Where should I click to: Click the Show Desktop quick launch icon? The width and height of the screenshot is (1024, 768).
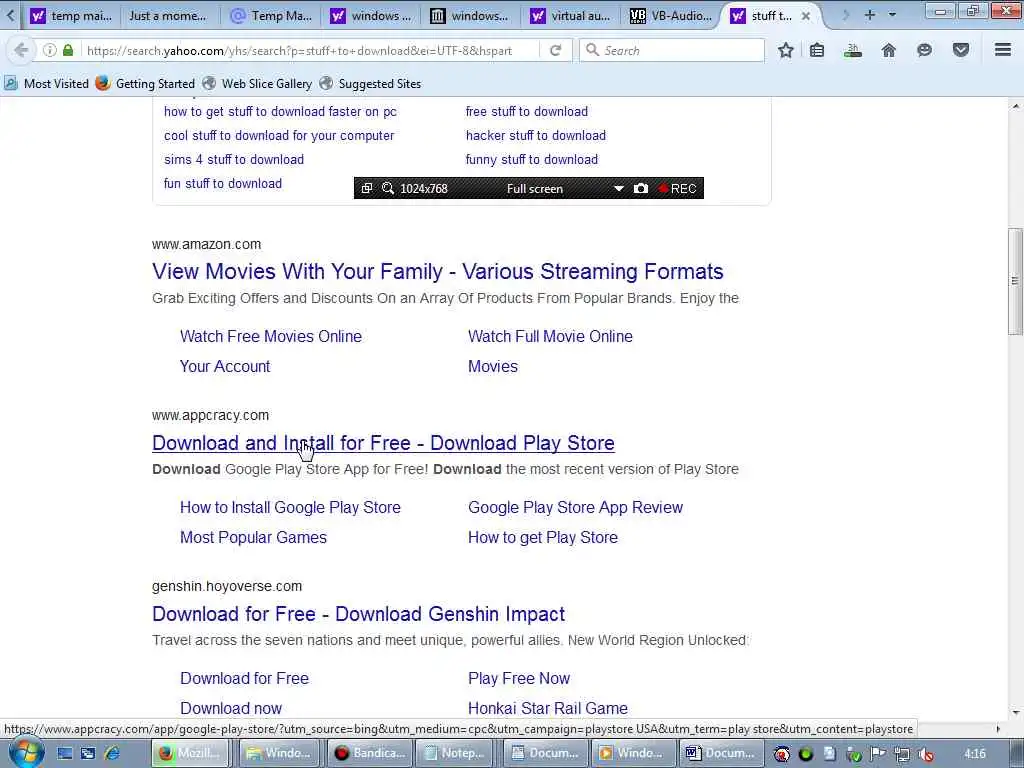64,754
